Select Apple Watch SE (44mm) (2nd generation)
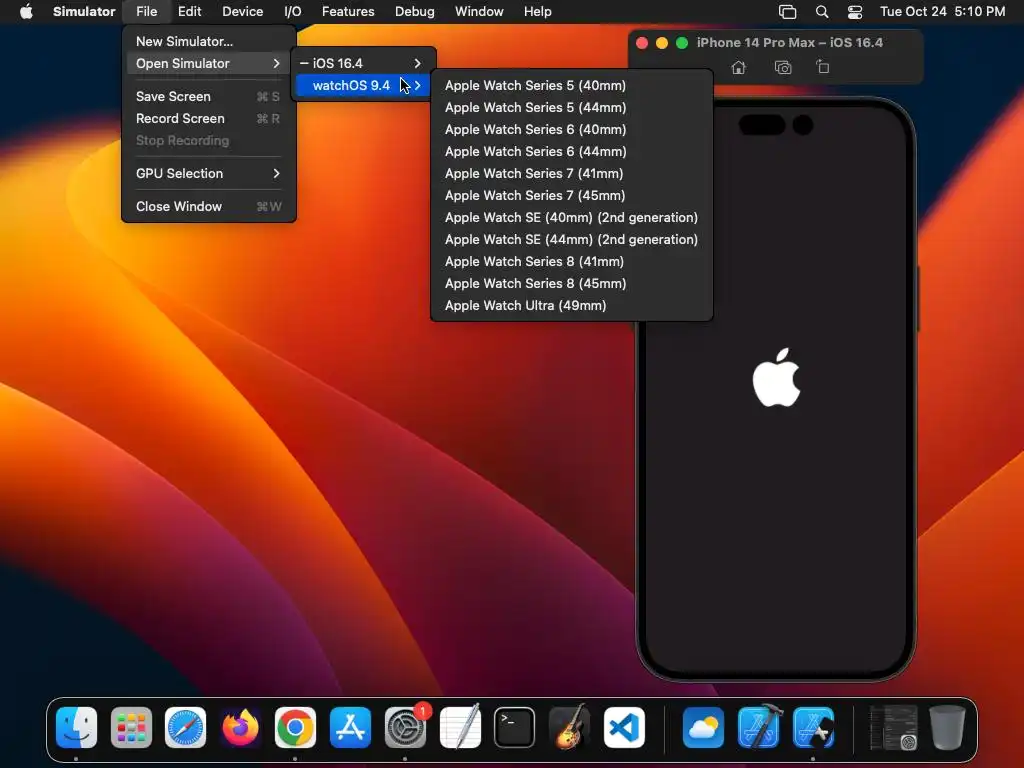The image size is (1024, 768). (571, 240)
